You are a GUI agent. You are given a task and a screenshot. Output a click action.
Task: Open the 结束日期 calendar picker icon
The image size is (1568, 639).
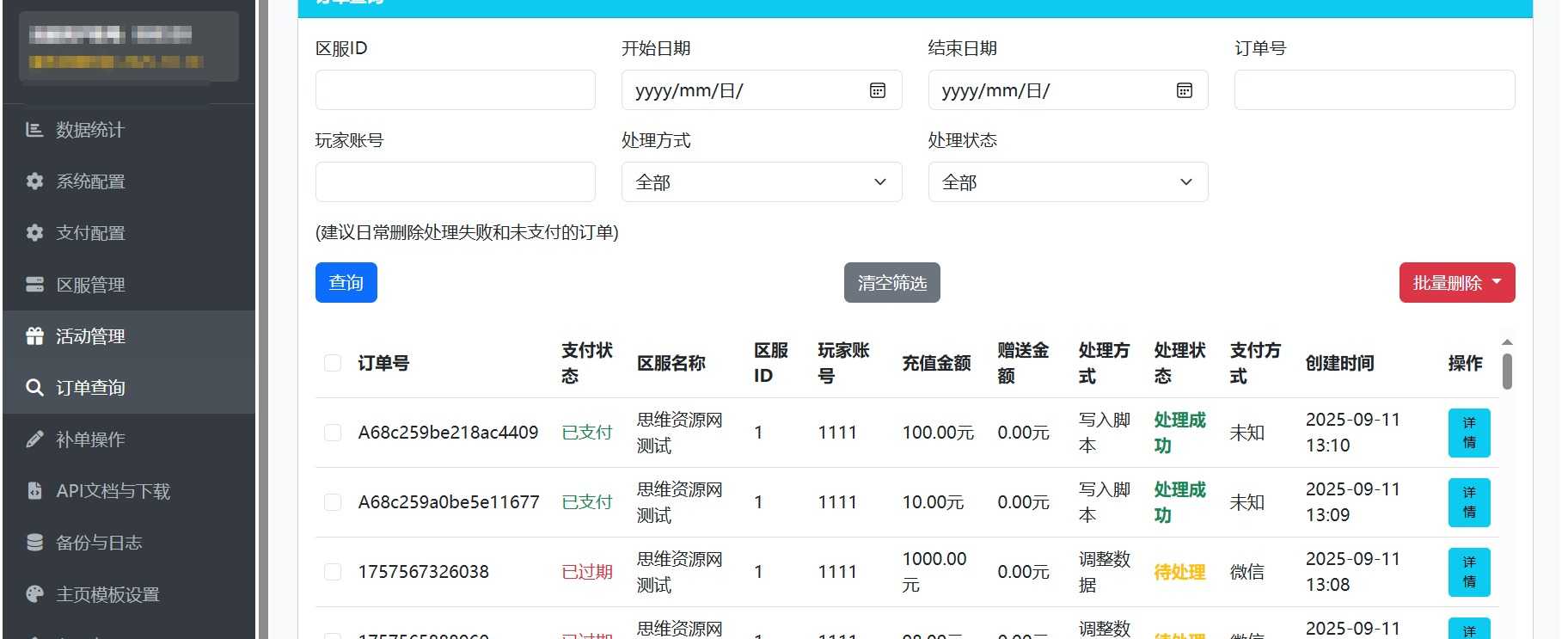1184,90
